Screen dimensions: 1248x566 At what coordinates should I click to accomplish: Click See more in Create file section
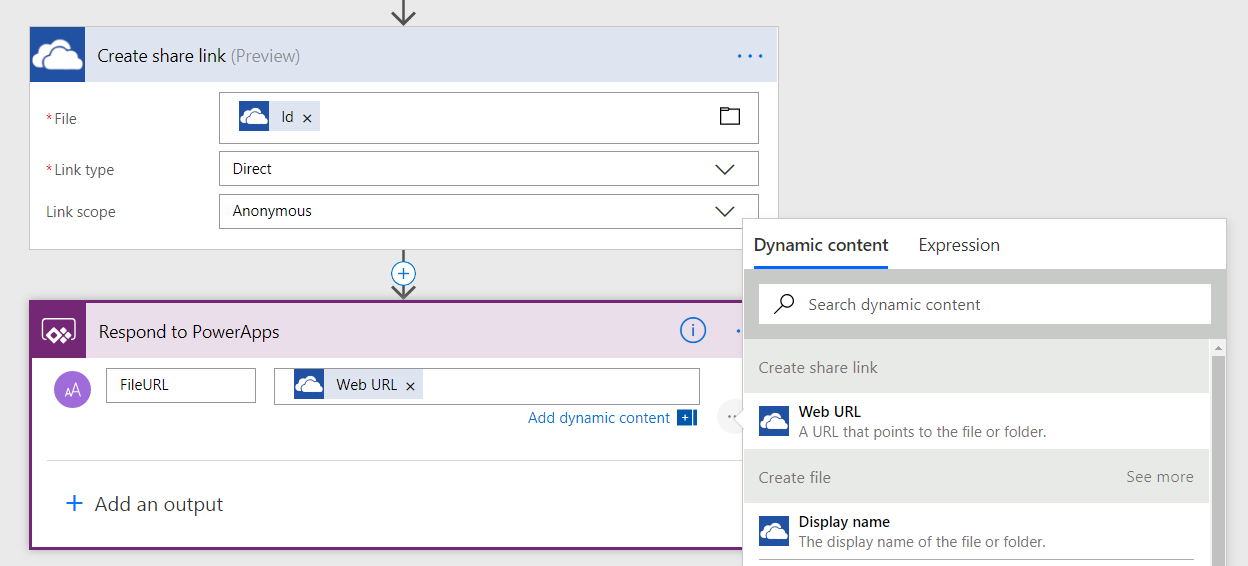pyautogui.click(x=1159, y=477)
